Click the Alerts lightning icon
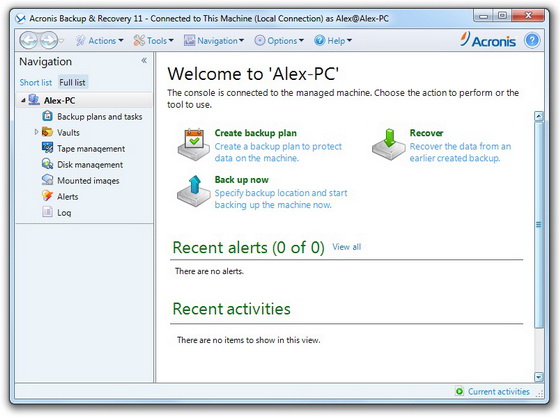560x419 pixels. (48, 196)
